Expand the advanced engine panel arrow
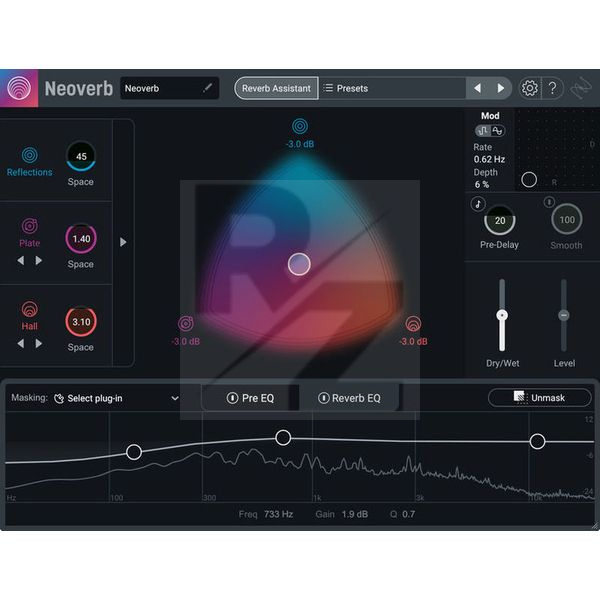Image resolution: width=600 pixels, height=600 pixels. tap(123, 242)
